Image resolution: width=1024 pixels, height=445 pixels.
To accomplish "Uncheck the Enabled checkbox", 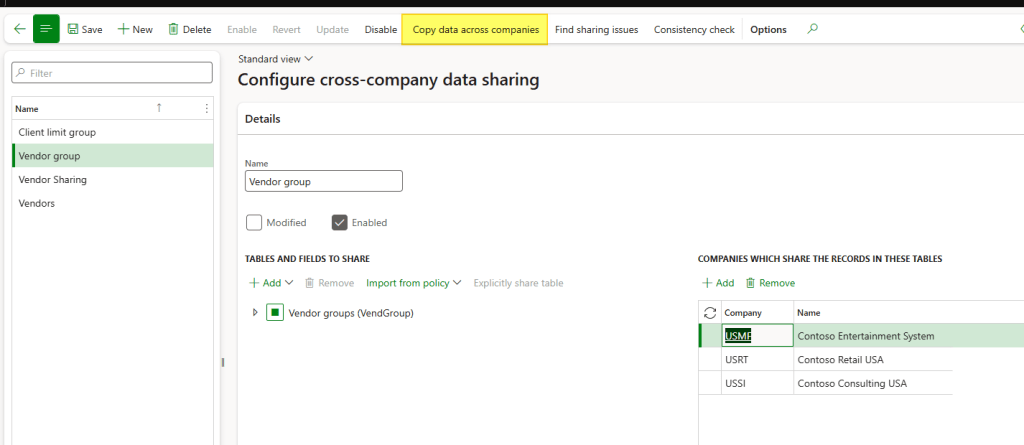I will click(x=340, y=222).
